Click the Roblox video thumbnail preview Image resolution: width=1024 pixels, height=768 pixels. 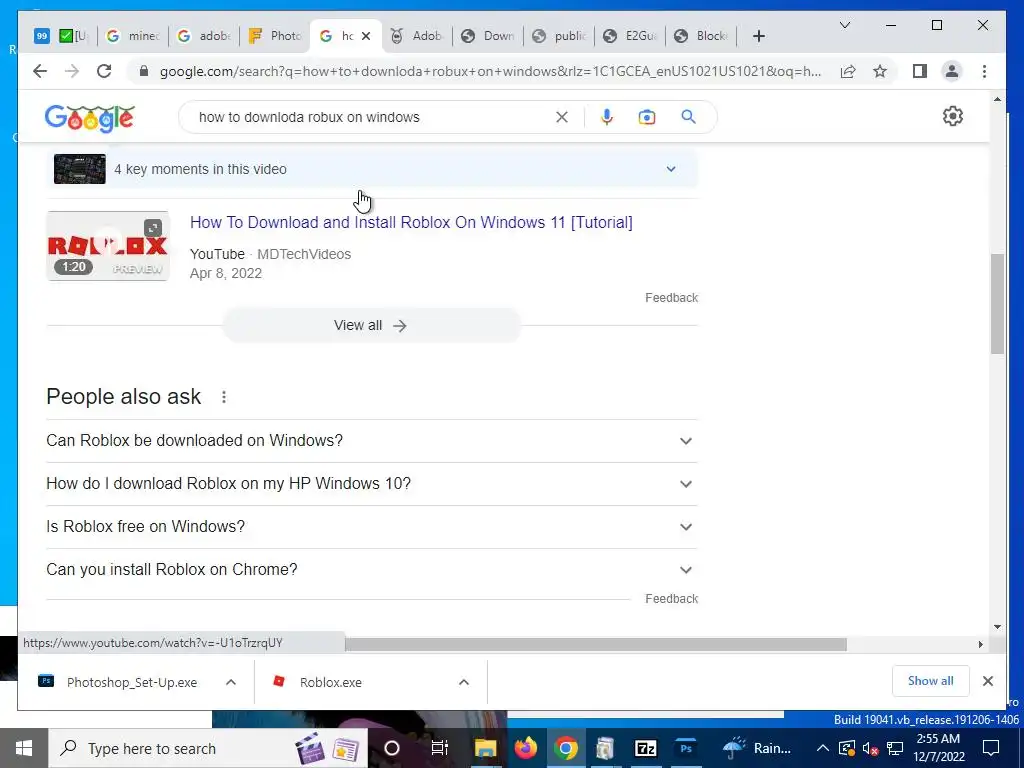(x=108, y=246)
